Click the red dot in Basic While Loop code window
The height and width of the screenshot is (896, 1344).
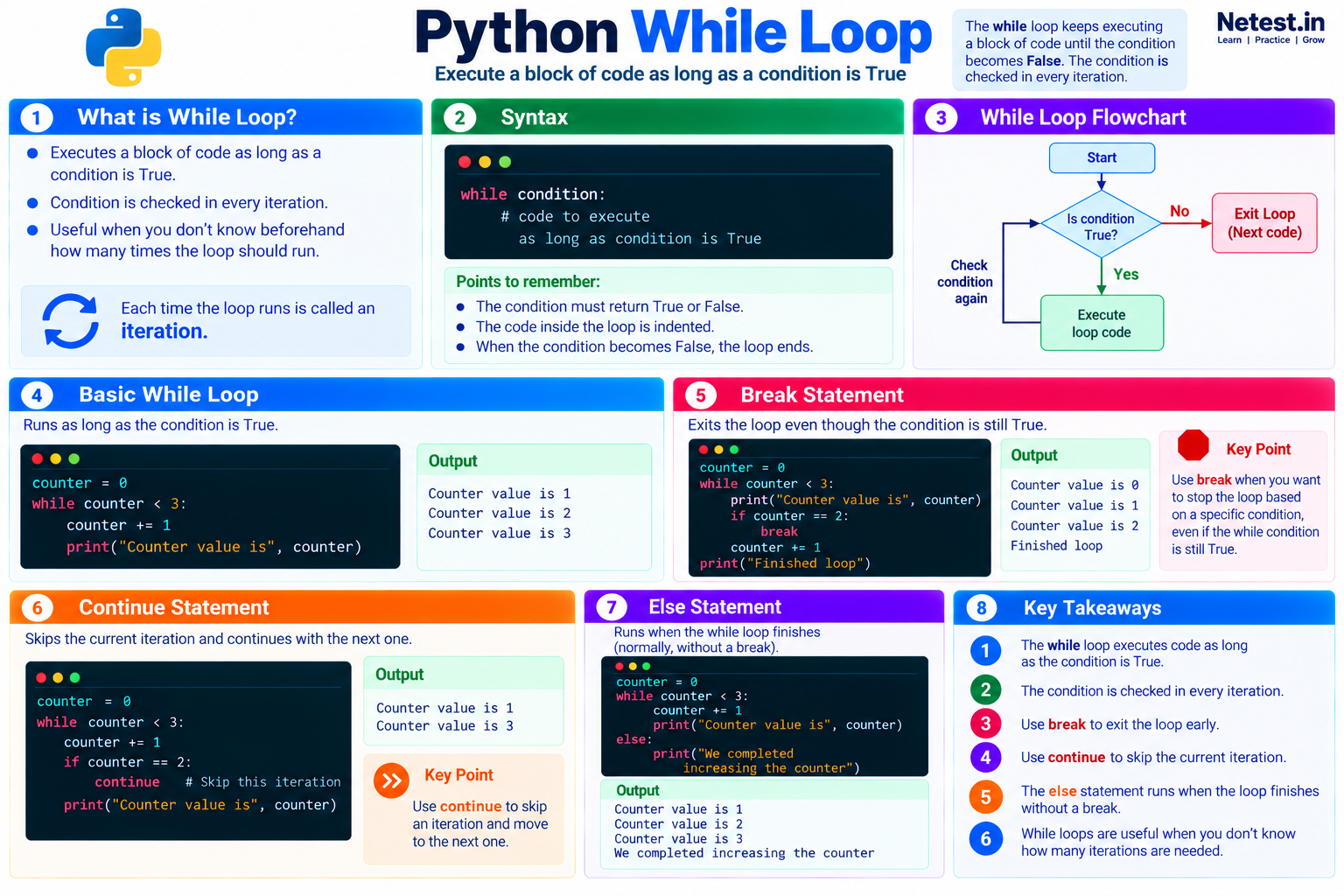tap(38, 458)
